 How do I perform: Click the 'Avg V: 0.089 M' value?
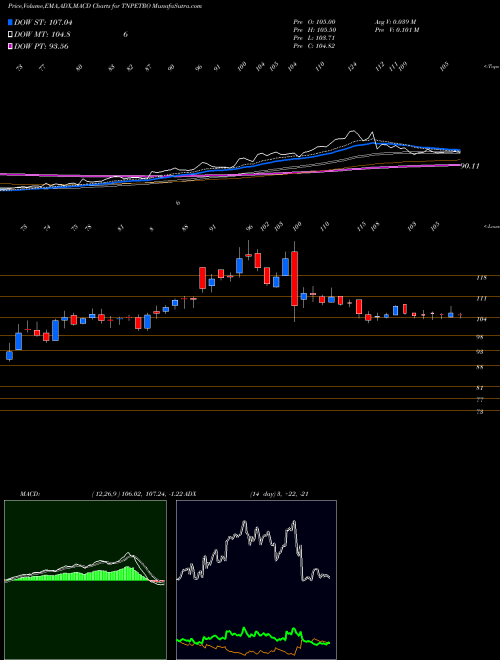[395, 22]
